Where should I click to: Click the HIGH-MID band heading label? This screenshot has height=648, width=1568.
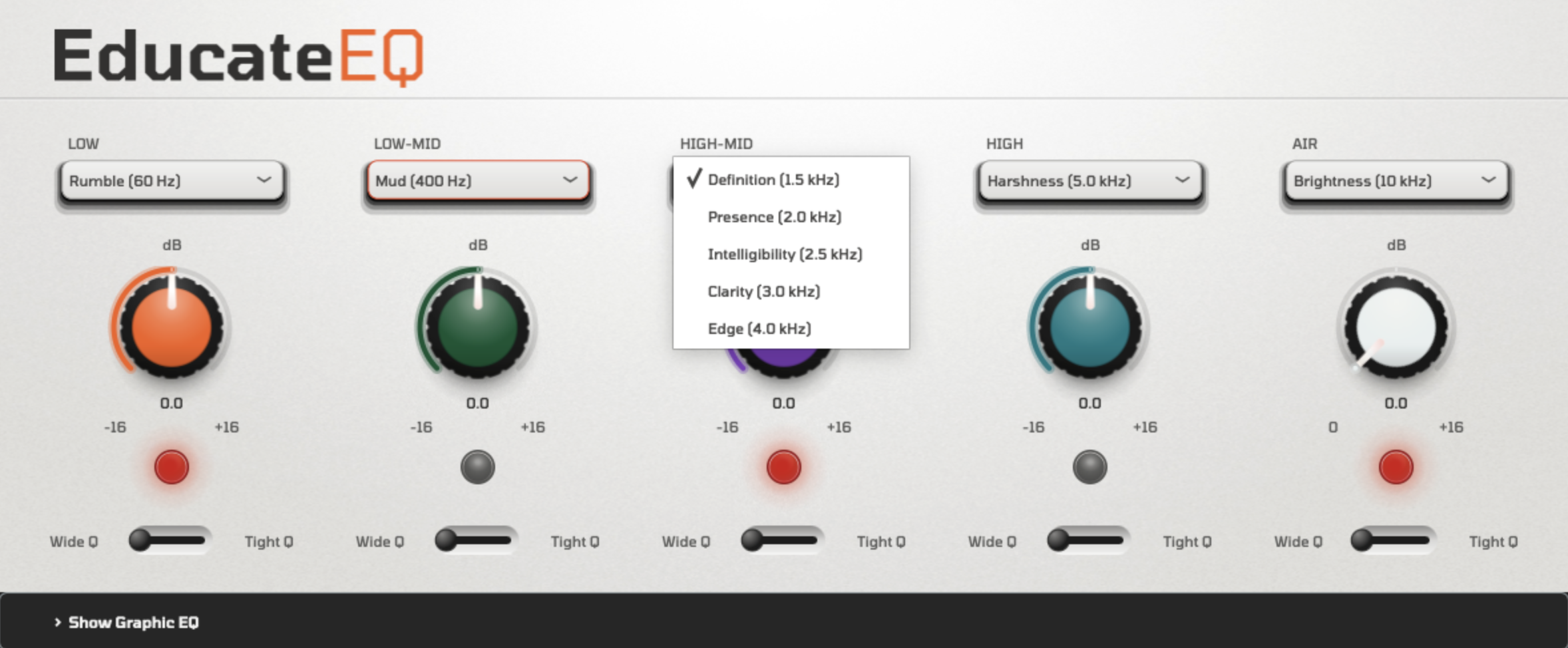pyautogui.click(x=716, y=144)
